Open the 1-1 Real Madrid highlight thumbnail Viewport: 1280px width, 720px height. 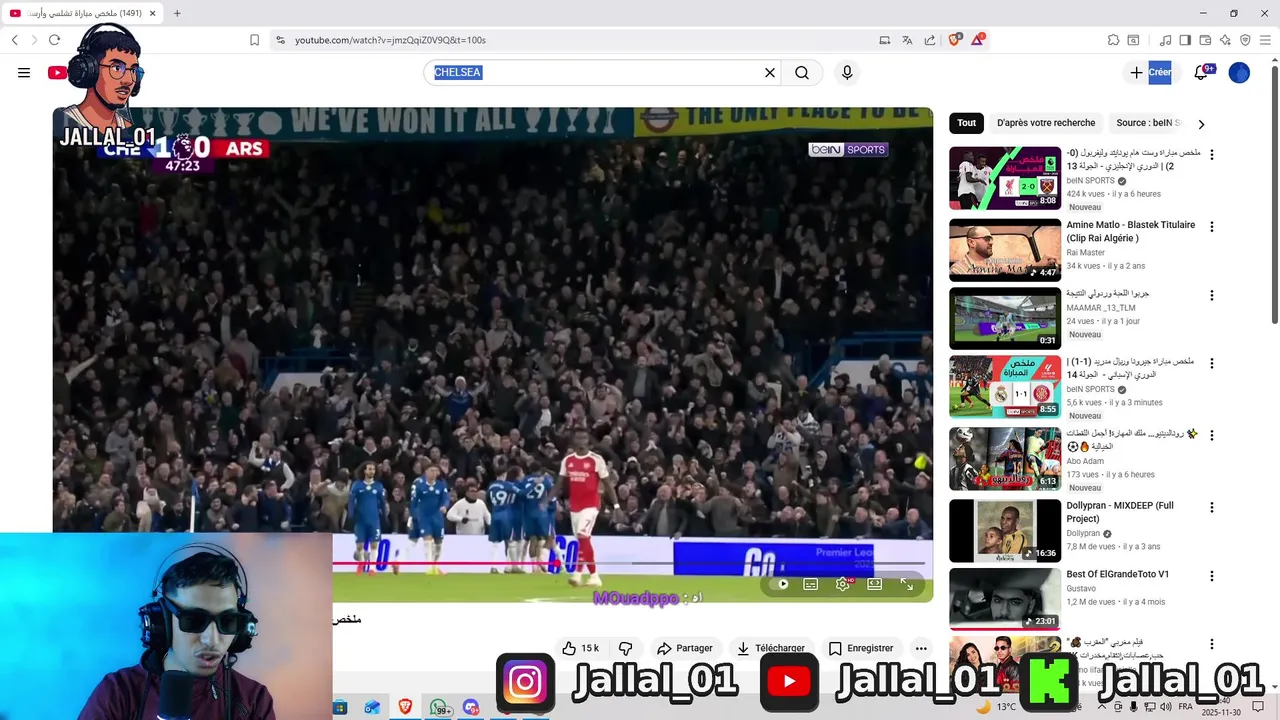coord(1004,386)
